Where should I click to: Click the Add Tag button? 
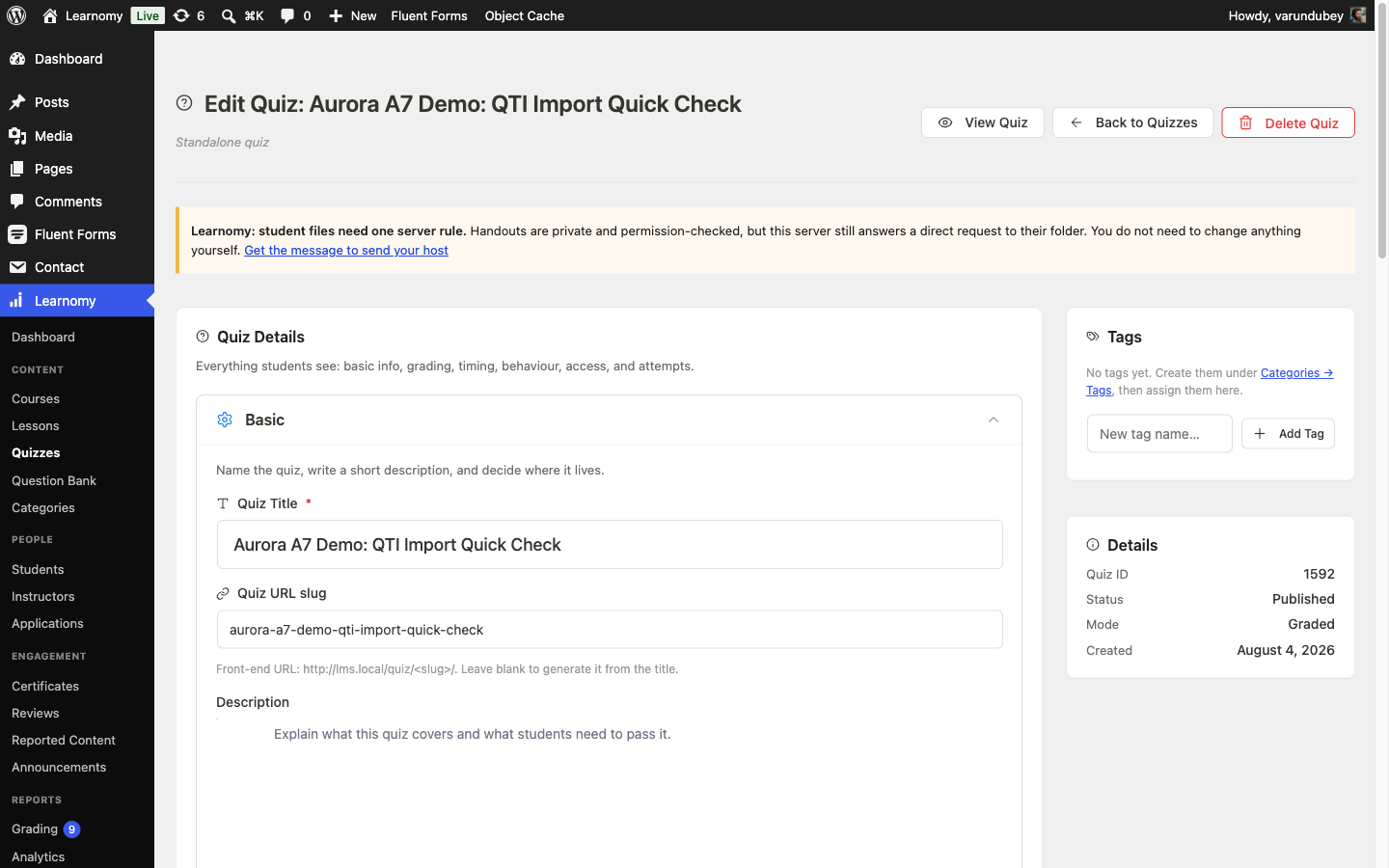coord(1288,434)
